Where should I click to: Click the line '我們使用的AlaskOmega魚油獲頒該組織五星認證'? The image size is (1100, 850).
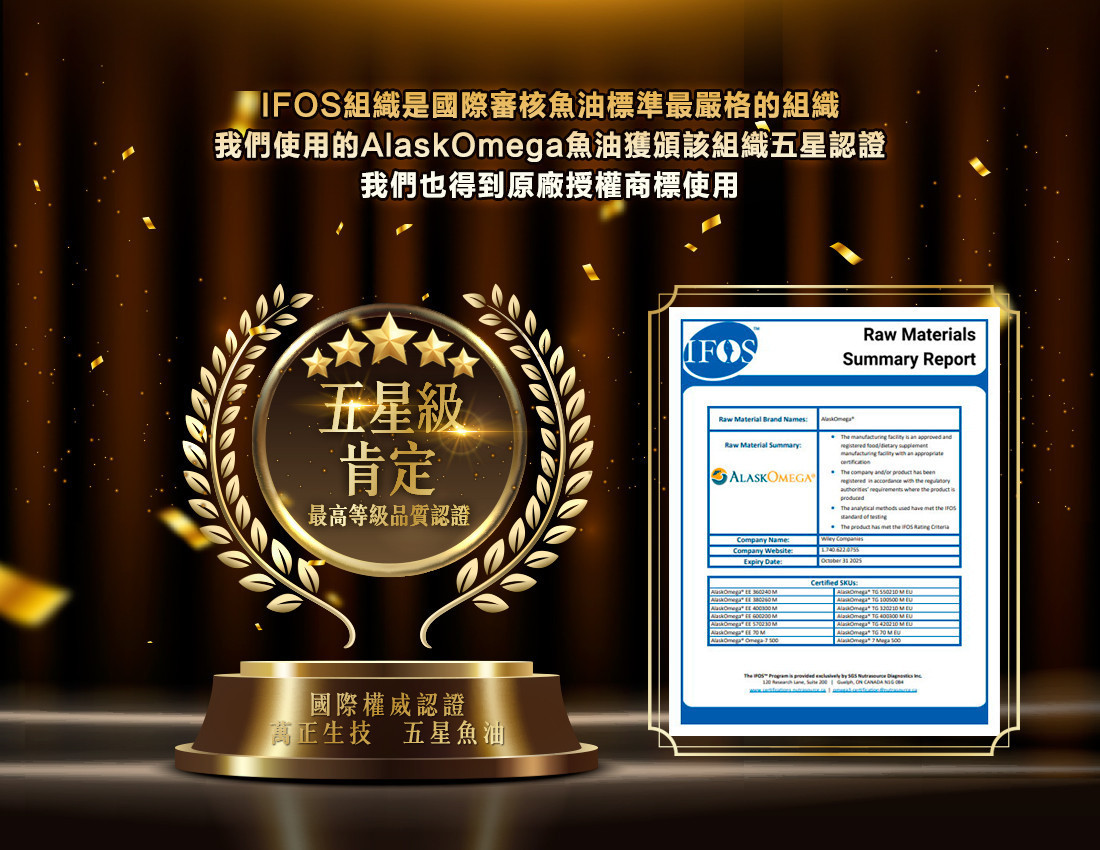[x=549, y=145]
